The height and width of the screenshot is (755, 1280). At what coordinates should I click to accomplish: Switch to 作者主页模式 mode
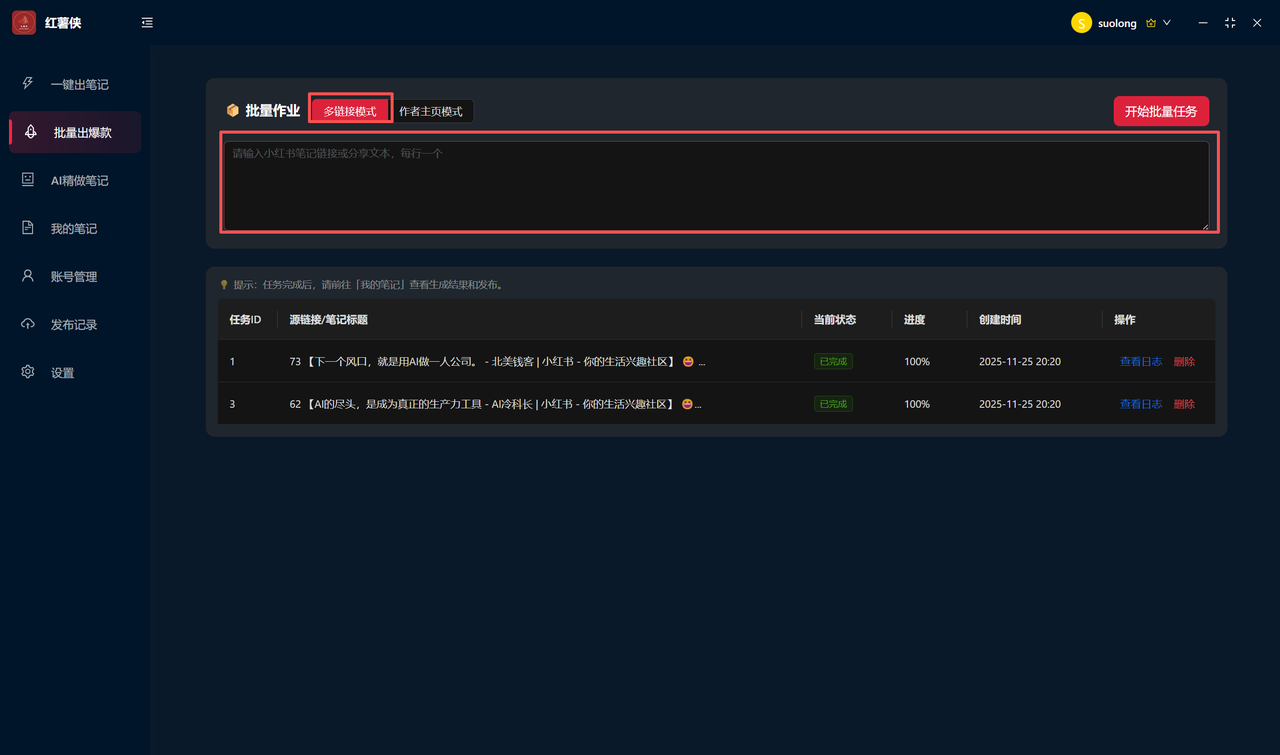click(431, 111)
